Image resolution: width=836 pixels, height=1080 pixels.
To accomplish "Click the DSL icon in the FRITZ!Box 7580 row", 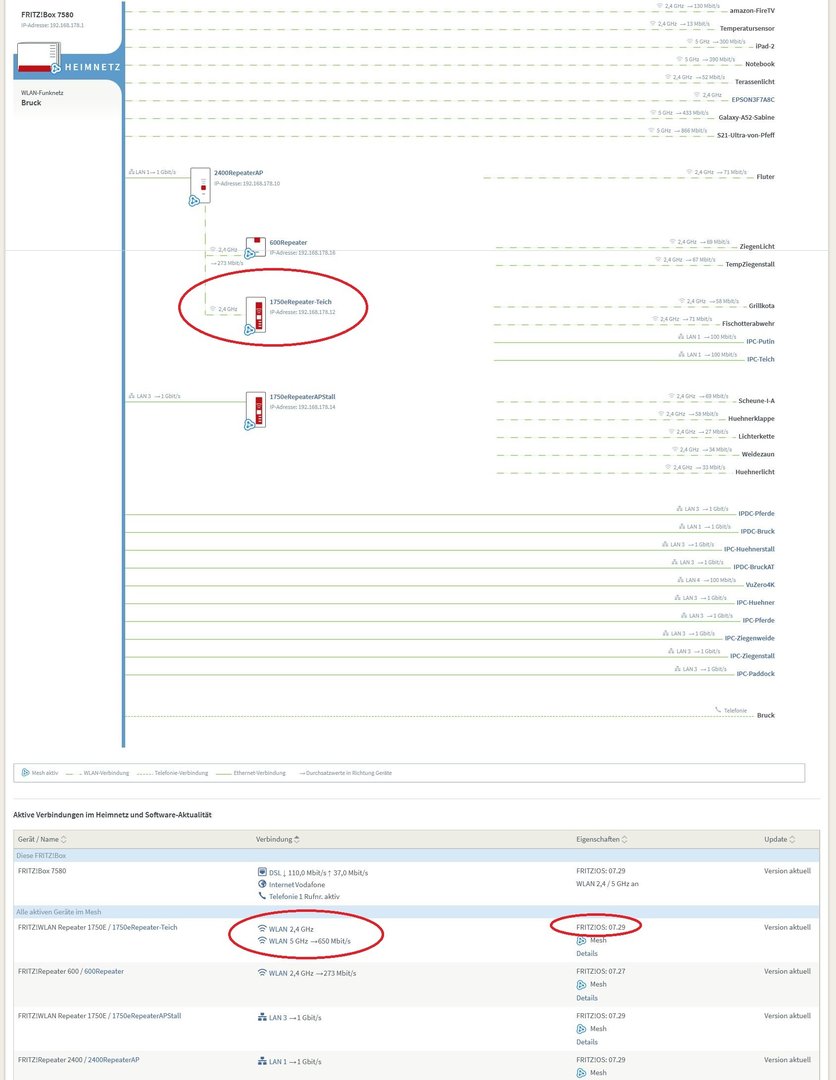I will coord(262,872).
